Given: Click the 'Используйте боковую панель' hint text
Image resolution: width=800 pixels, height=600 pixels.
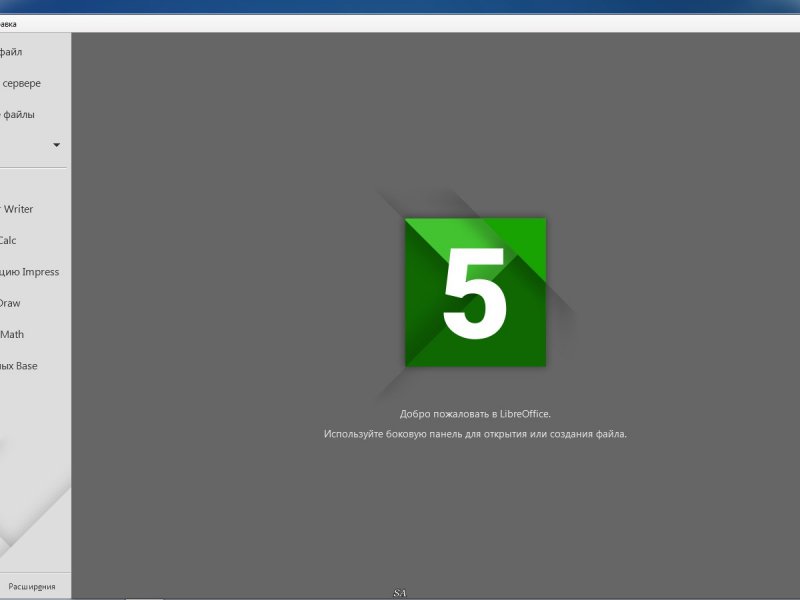Looking at the screenshot, I should click(x=475, y=434).
